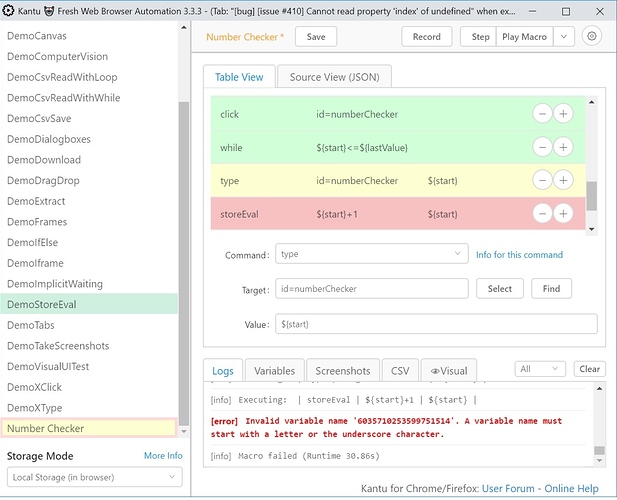Click the Kantu gear icon in title bar
This screenshot has height=500, width=617.
(8, 11)
